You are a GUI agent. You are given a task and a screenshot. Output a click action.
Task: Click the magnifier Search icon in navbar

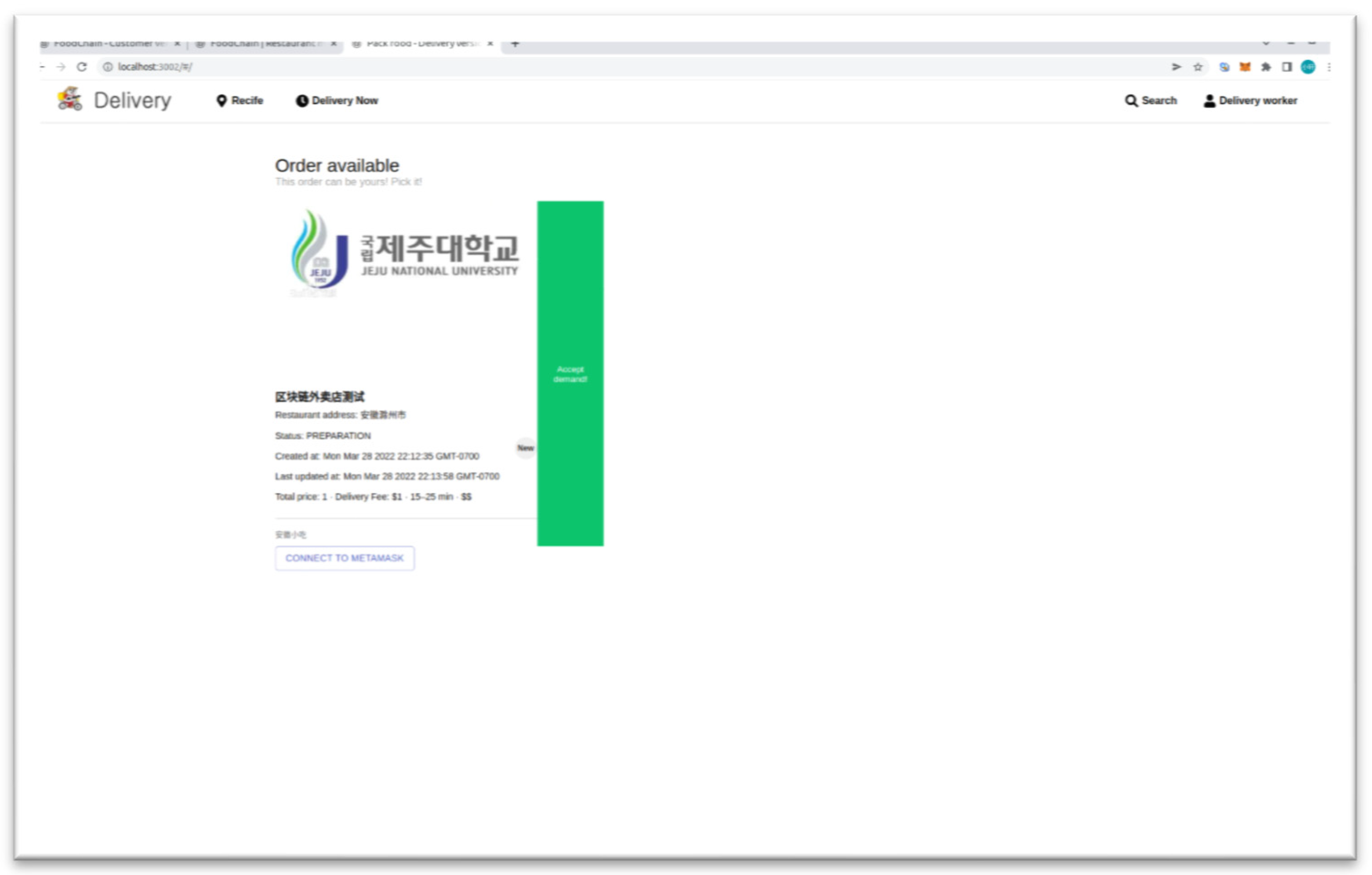[1131, 101]
